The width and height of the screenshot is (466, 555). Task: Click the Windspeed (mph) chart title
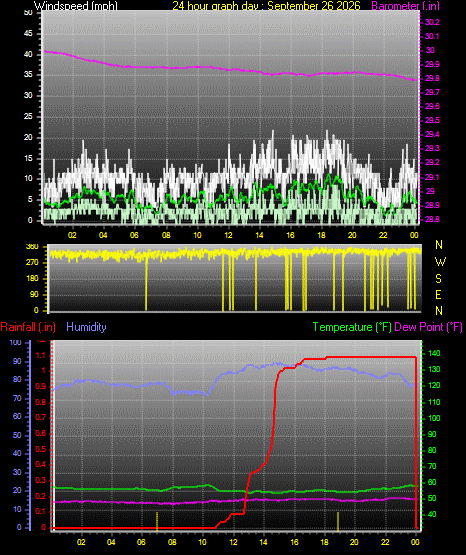coord(76,6)
